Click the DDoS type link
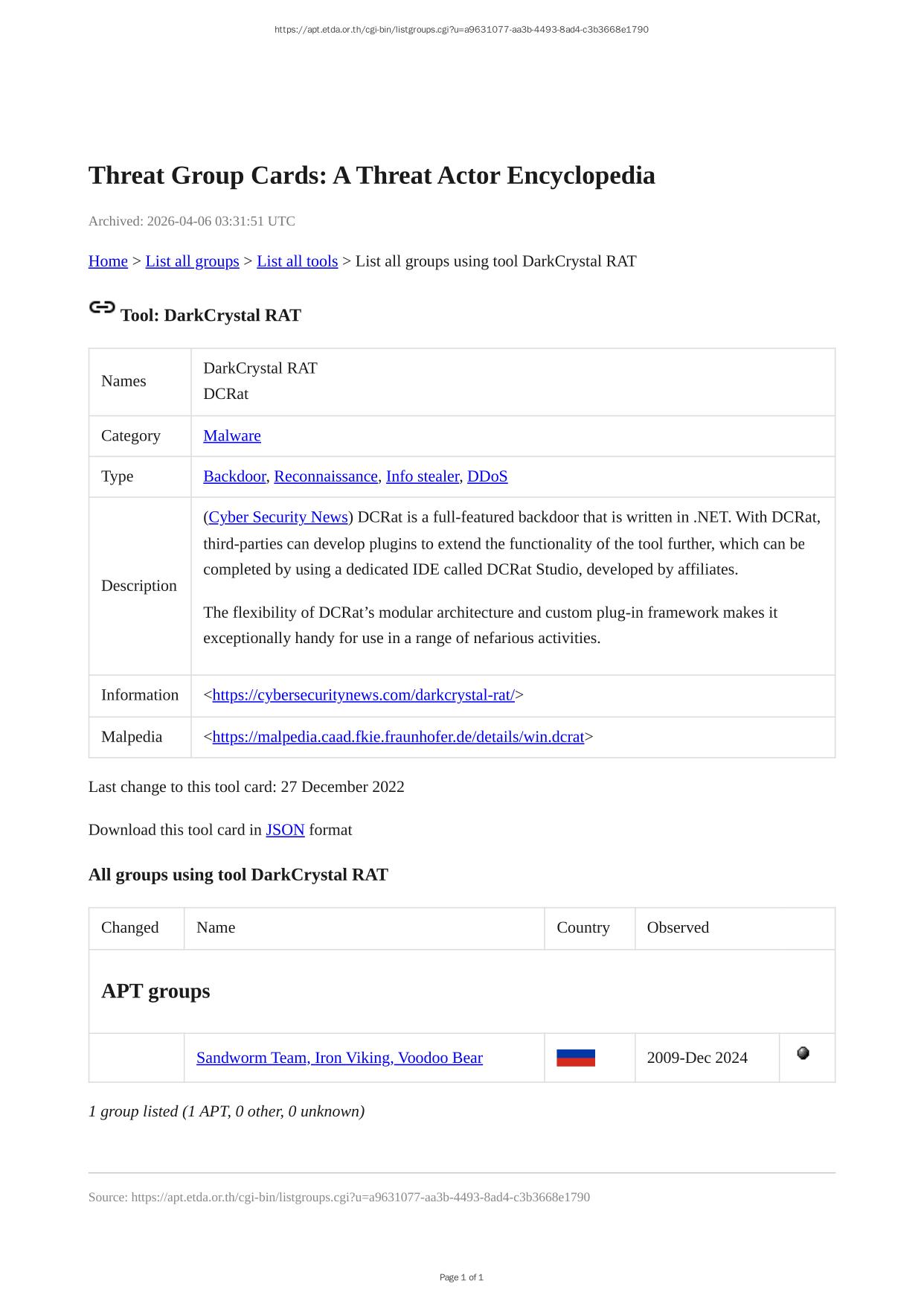Viewport: 924px width, 1307px height. [487, 476]
